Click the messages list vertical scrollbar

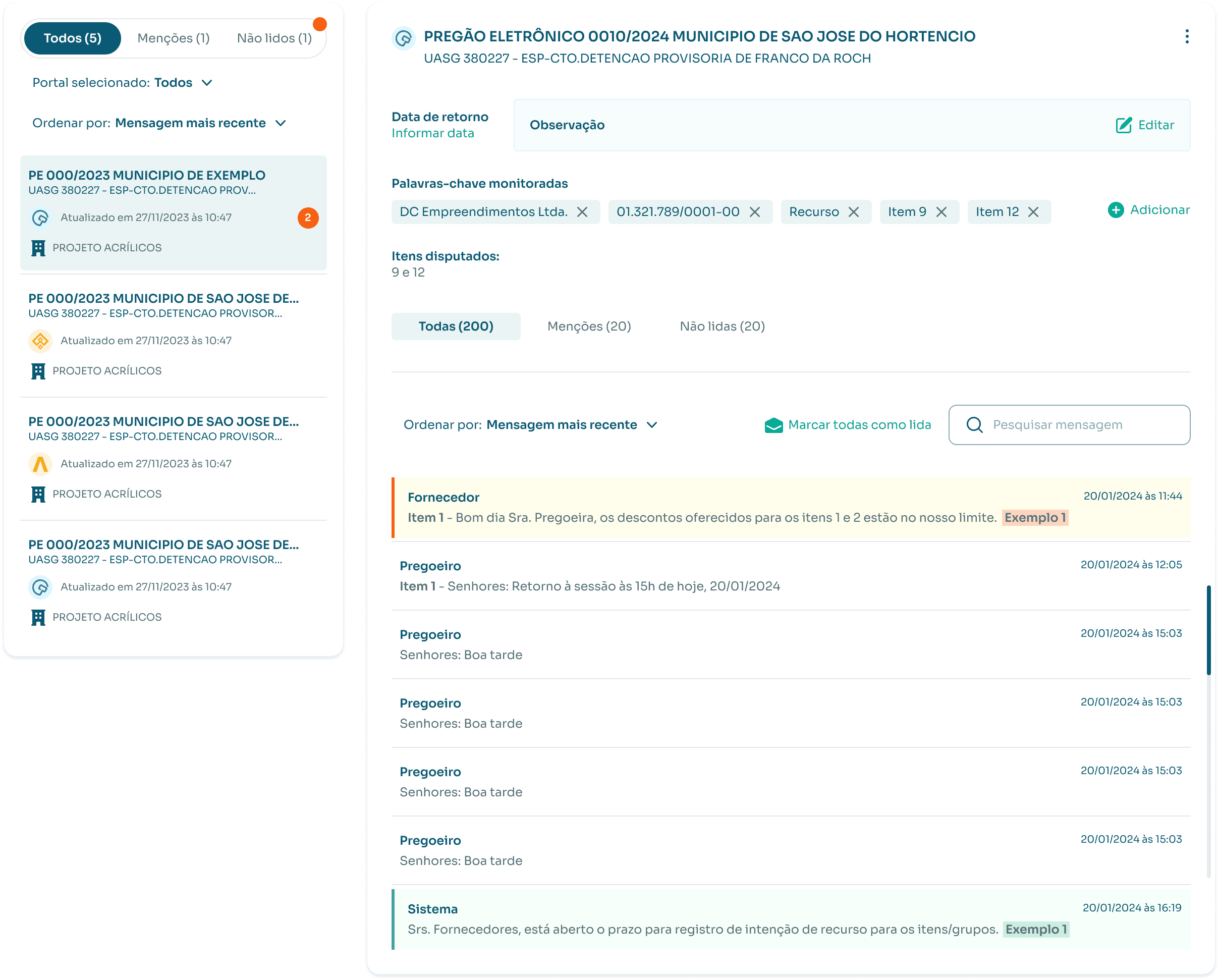1208,630
